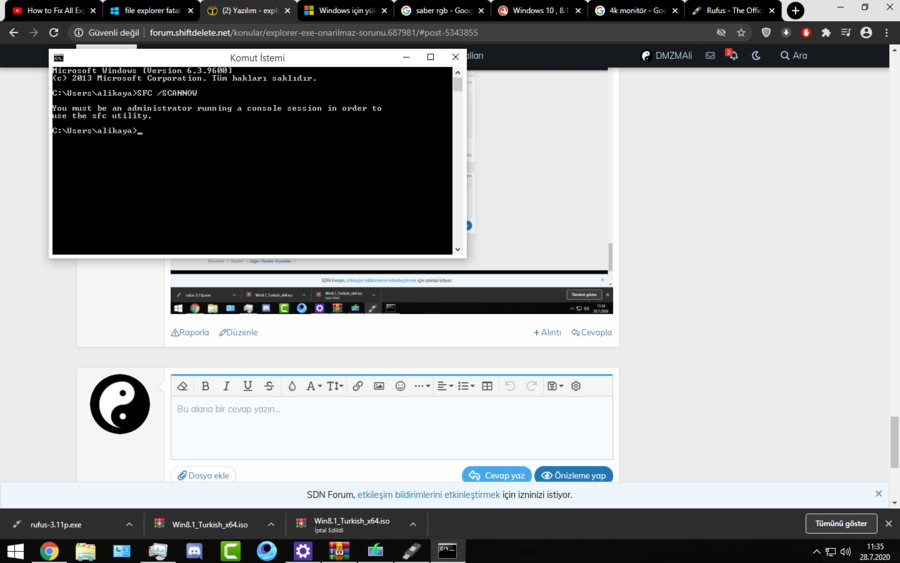Bookmark this page with star icon
Screen dimensions: 900x563
(x=741, y=33)
